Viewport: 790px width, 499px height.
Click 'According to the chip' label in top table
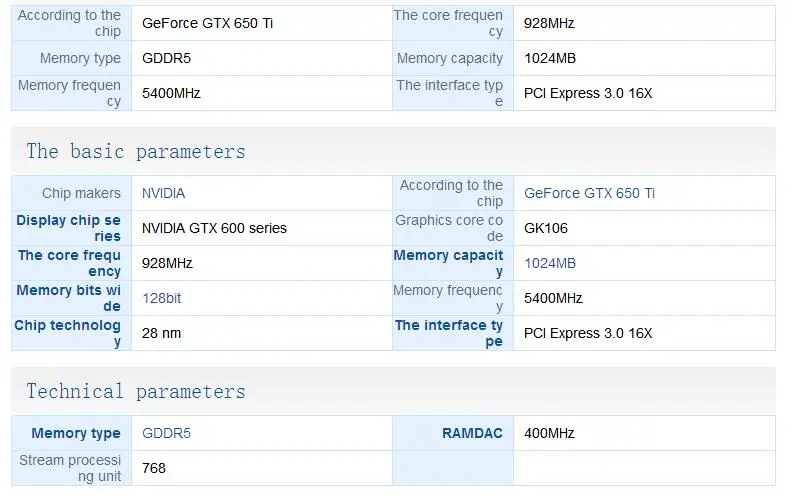click(x=70, y=23)
